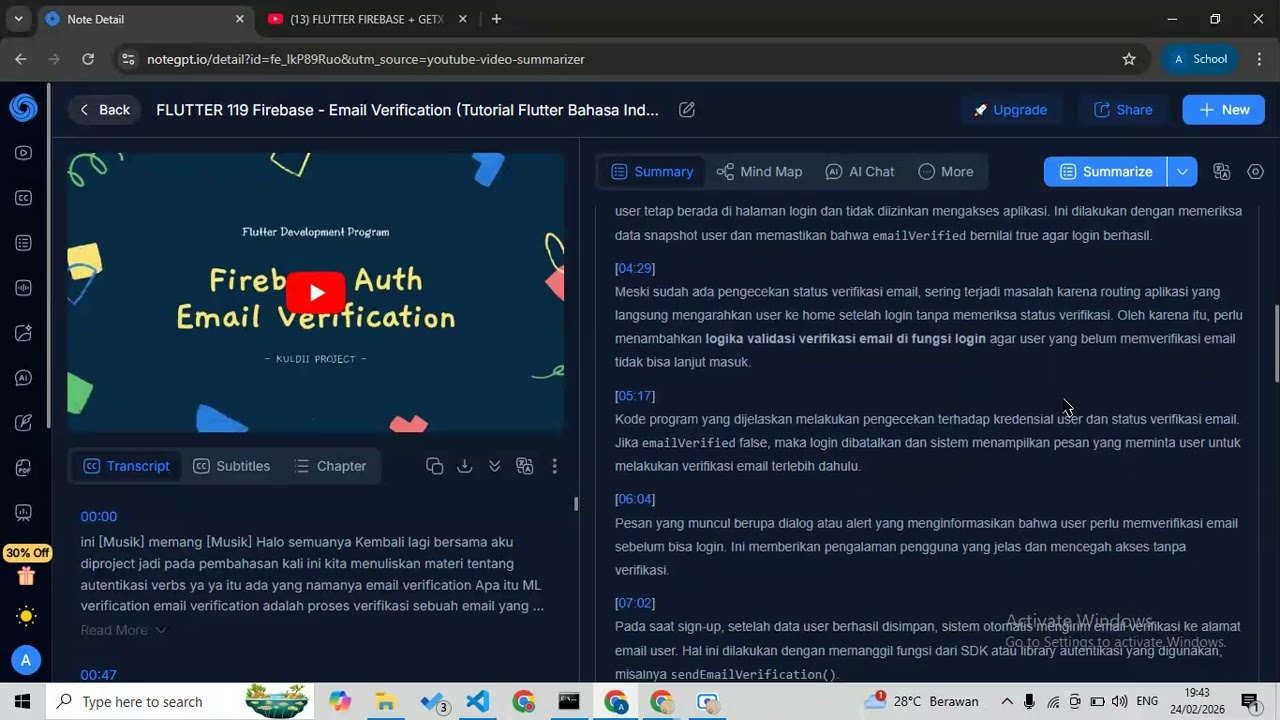Click the taskbar search box
This screenshot has height=720, width=1280.
180,701
